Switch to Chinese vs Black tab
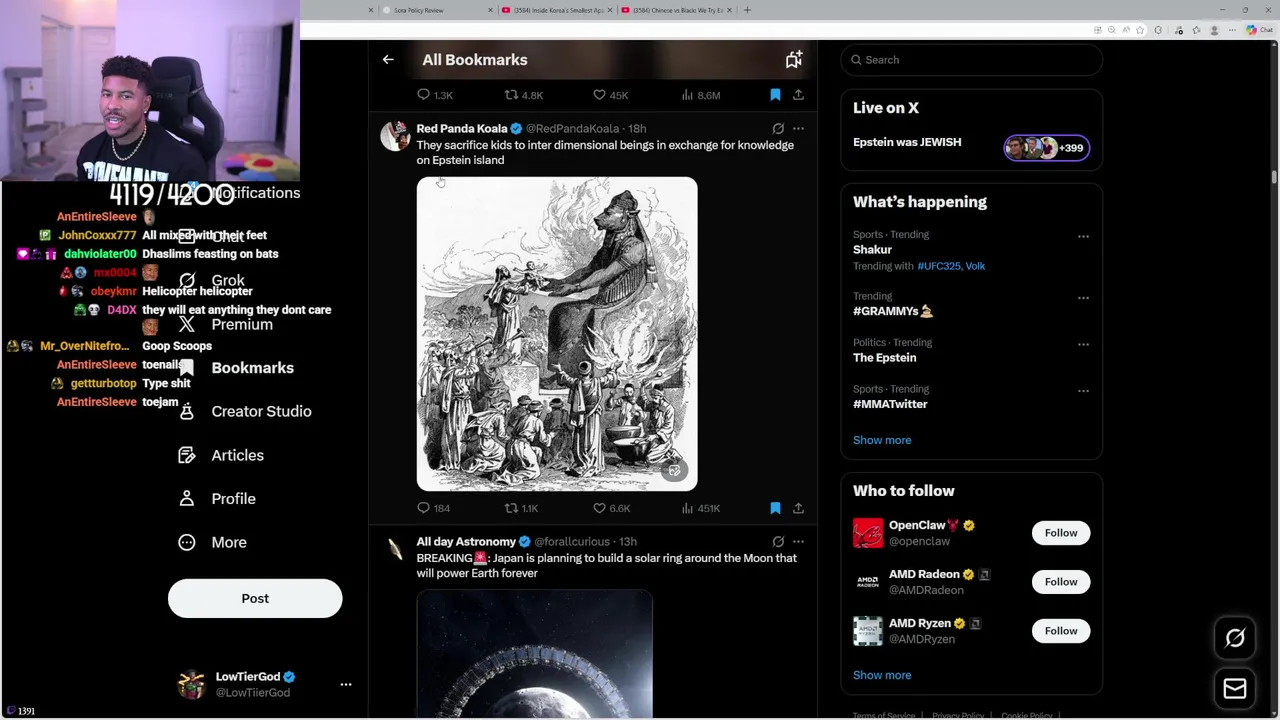 [676, 10]
